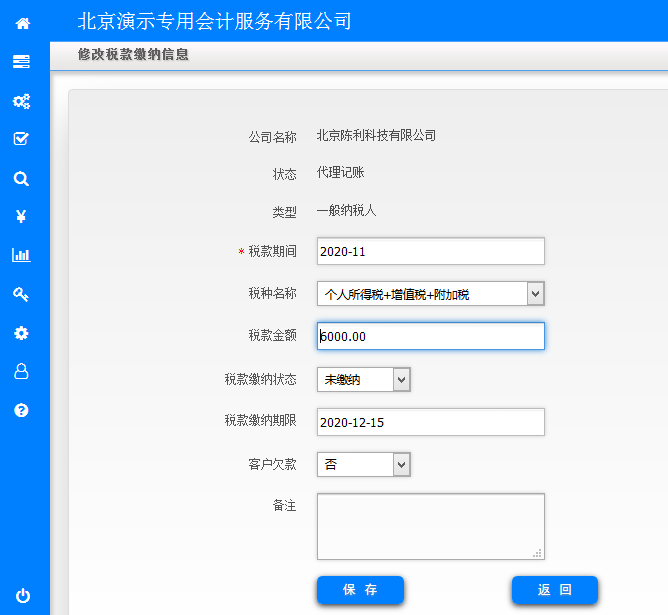The width and height of the screenshot is (668, 615).
Task: Open the home icon in sidebar
Action: (23, 23)
